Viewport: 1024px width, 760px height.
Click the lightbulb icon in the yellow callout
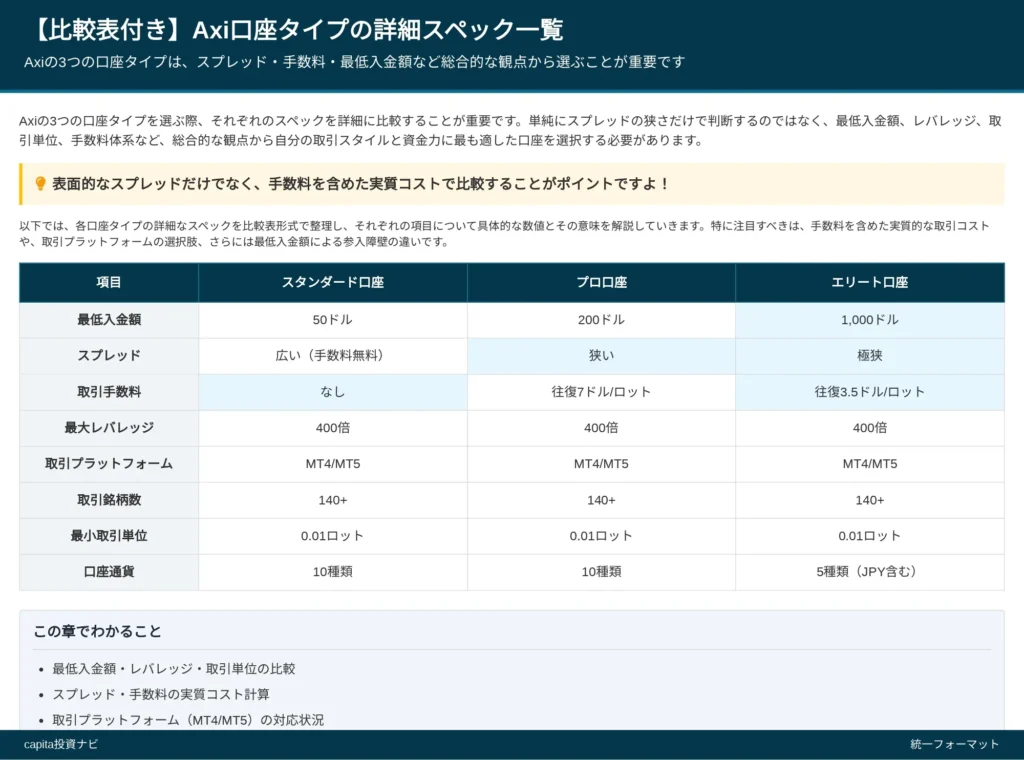tap(40, 183)
